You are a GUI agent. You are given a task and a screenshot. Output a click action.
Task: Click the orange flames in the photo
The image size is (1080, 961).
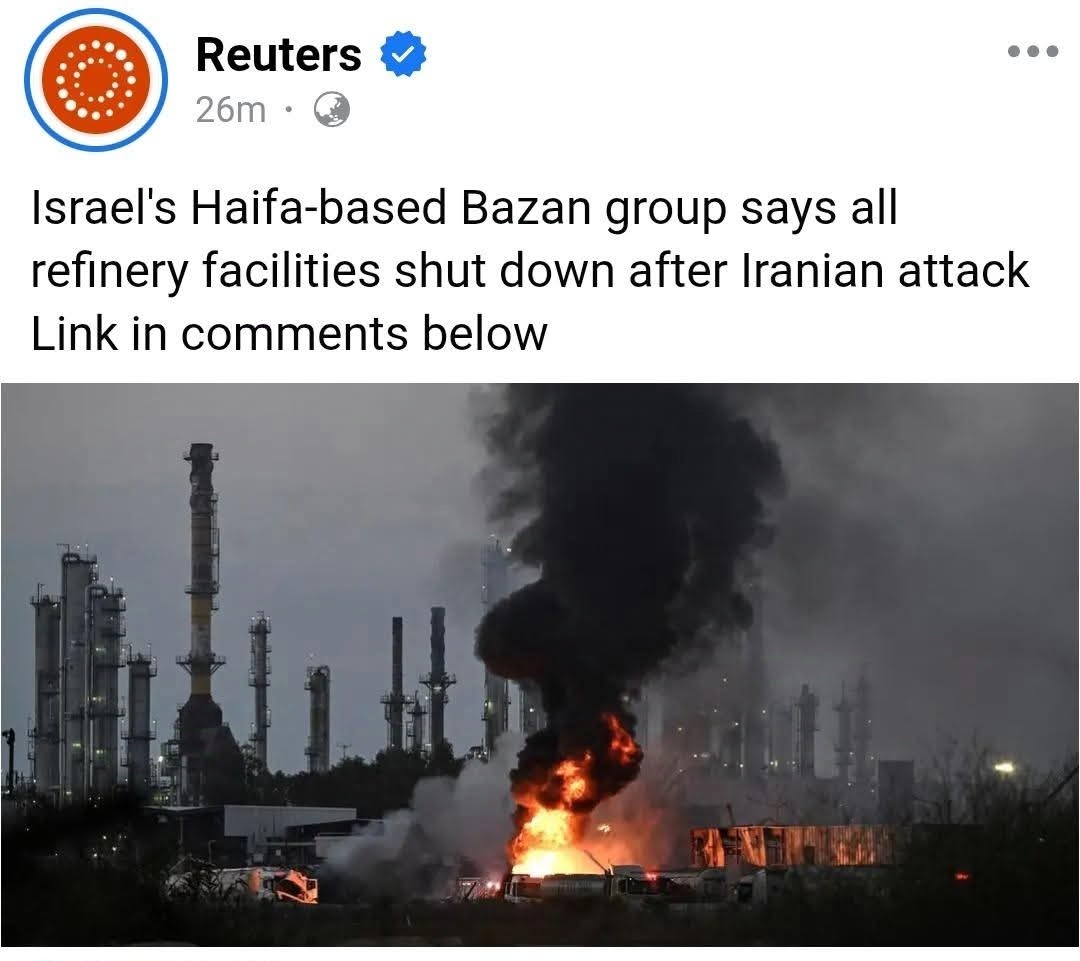pos(565,813)
